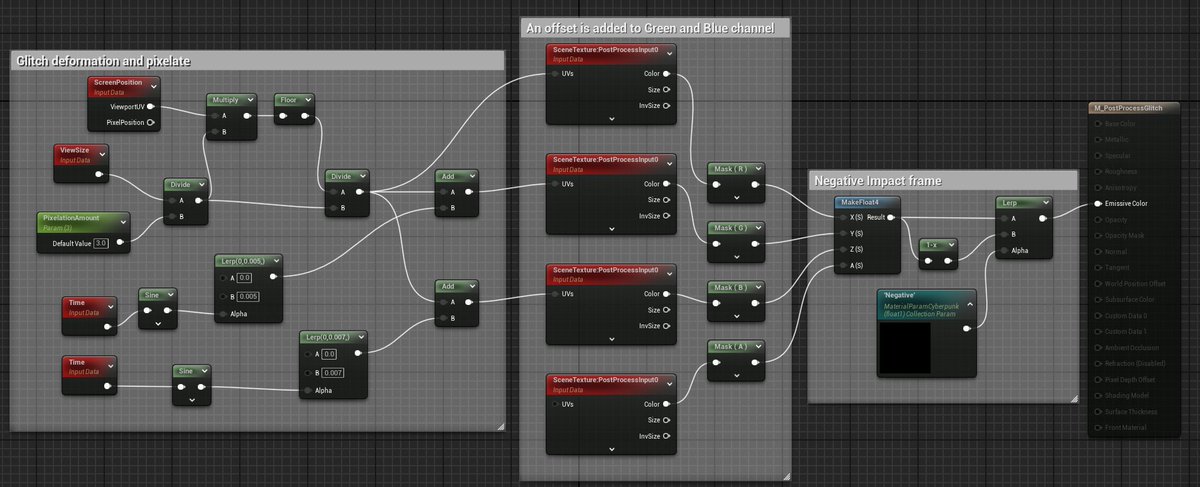Edit A value 0.0 on Lerp(0,0.005,) node
The height and width of the screenshot is (487, 1200).
[x=244, y=279]
